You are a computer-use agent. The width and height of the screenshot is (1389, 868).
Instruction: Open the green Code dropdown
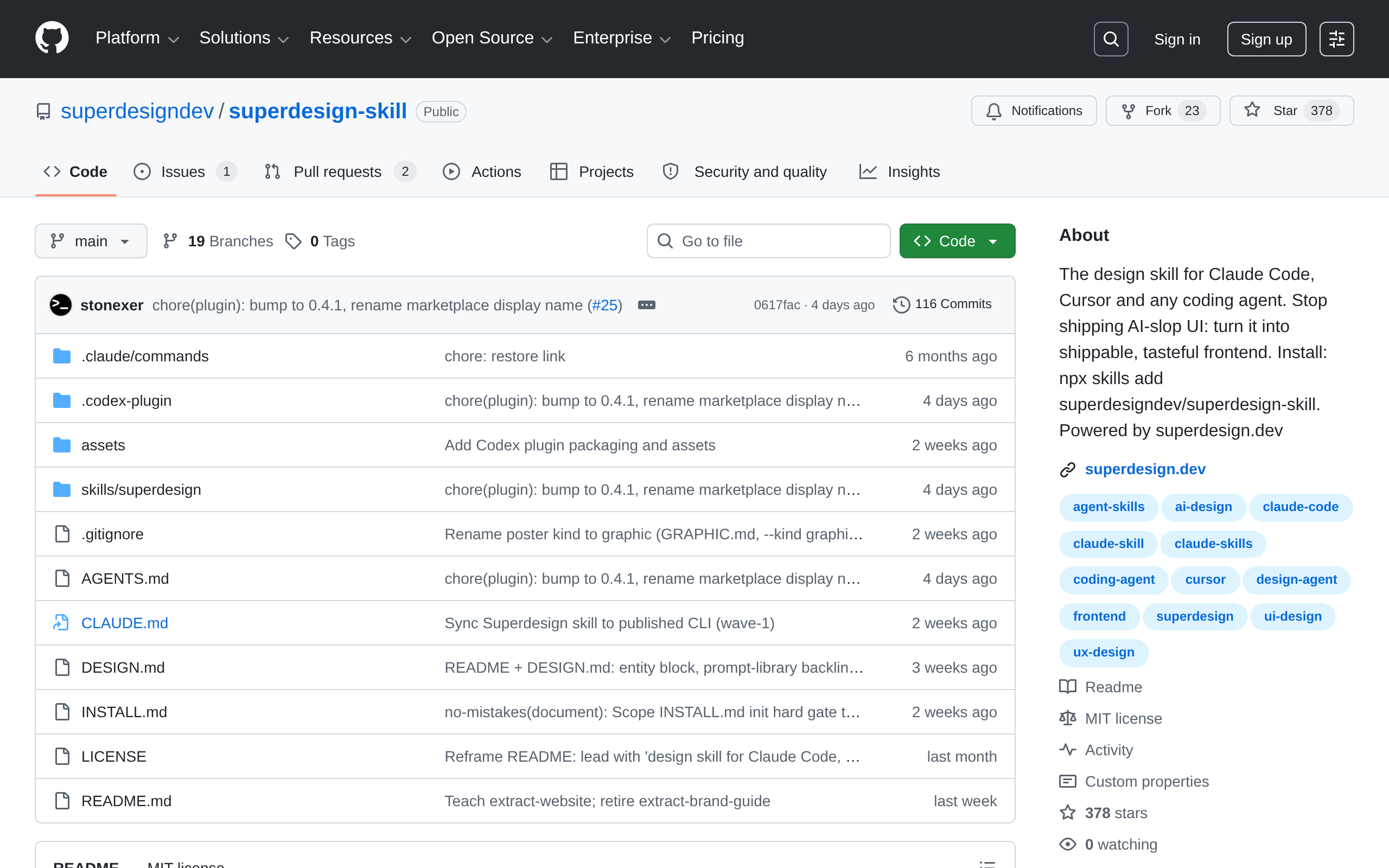coord(957,241)
